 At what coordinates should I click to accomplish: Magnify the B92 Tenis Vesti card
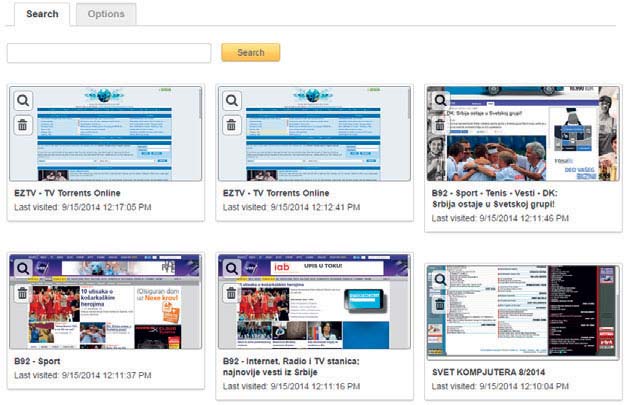[x=440, y=100]
